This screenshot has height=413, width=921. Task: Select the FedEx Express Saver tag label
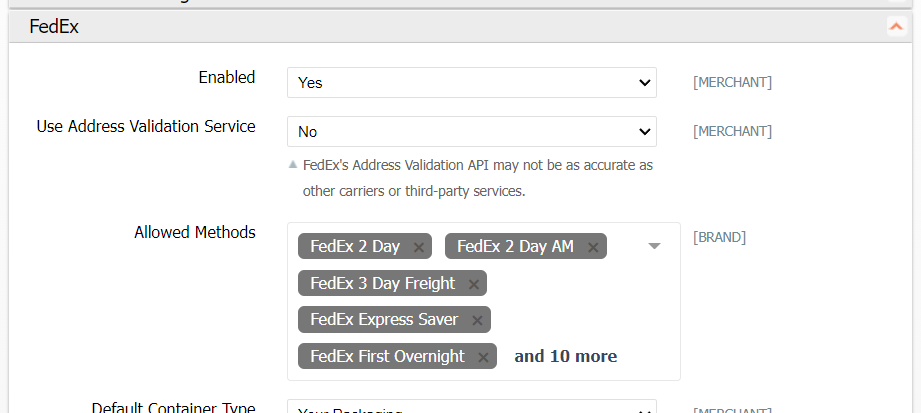(x=384, y=320)
